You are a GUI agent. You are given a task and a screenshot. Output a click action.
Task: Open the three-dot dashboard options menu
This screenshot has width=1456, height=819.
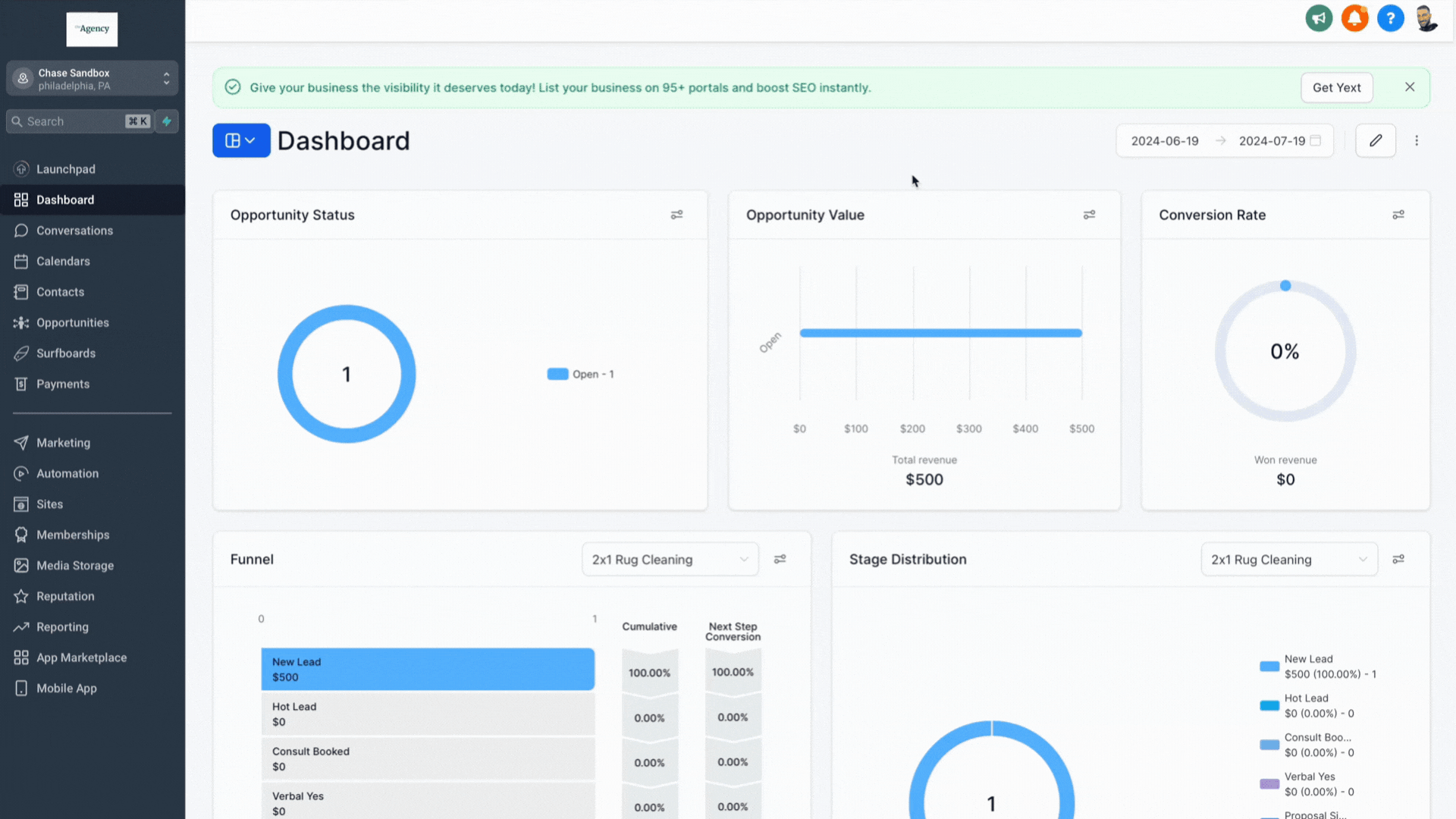[x=1417, y=140]
